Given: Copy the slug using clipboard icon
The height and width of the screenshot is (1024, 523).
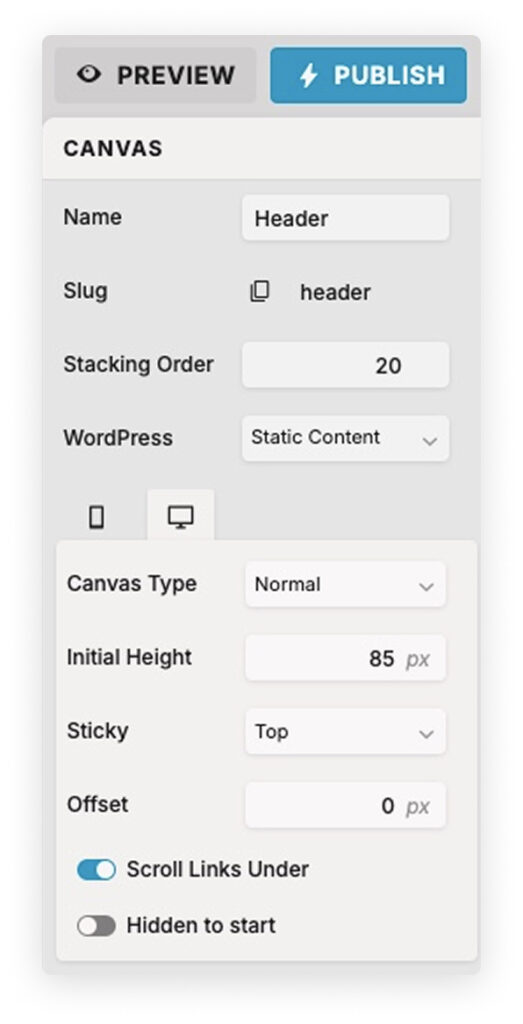Looking at the screenshot, I should 260,291.
